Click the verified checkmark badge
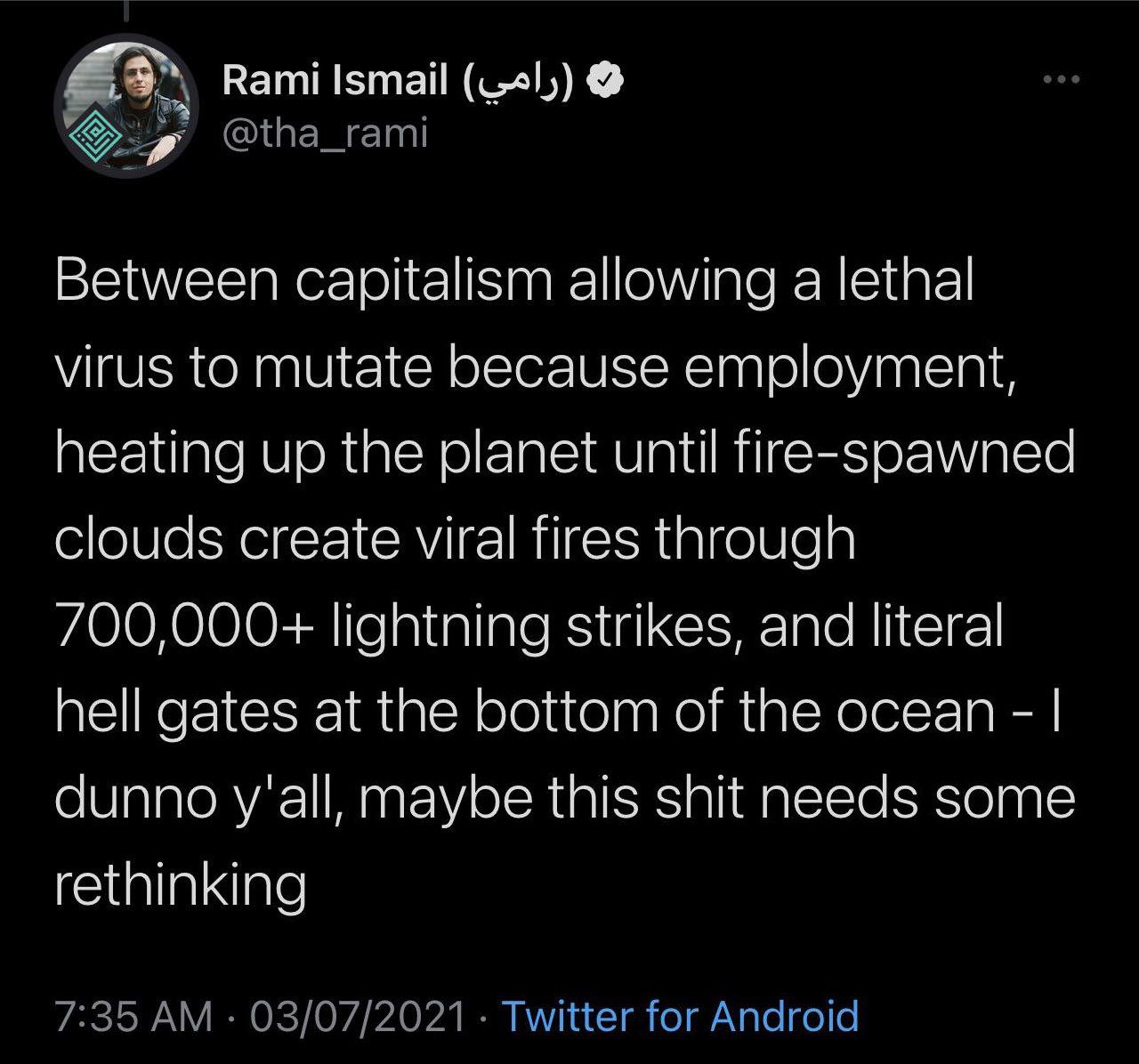1139x1064 pixels. pyautogui.click(x=607, y=82)
